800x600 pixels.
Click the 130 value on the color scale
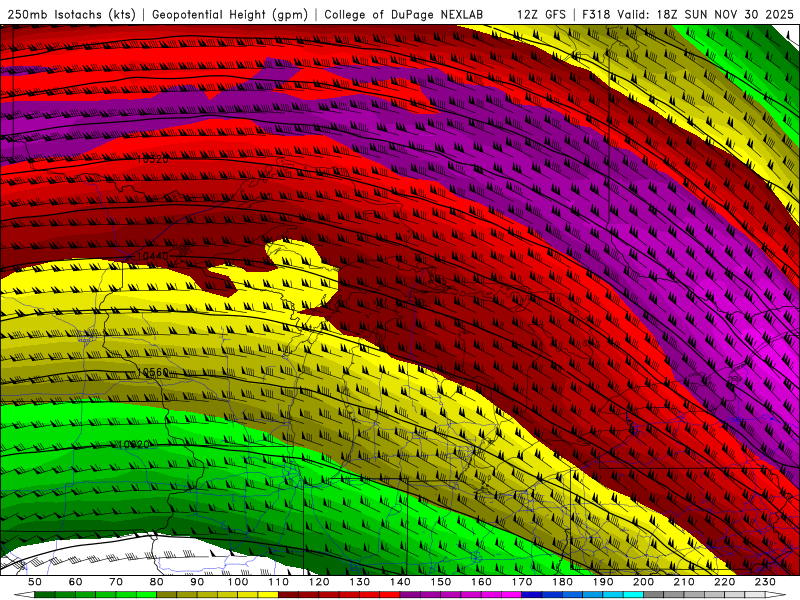pos(360,582)
